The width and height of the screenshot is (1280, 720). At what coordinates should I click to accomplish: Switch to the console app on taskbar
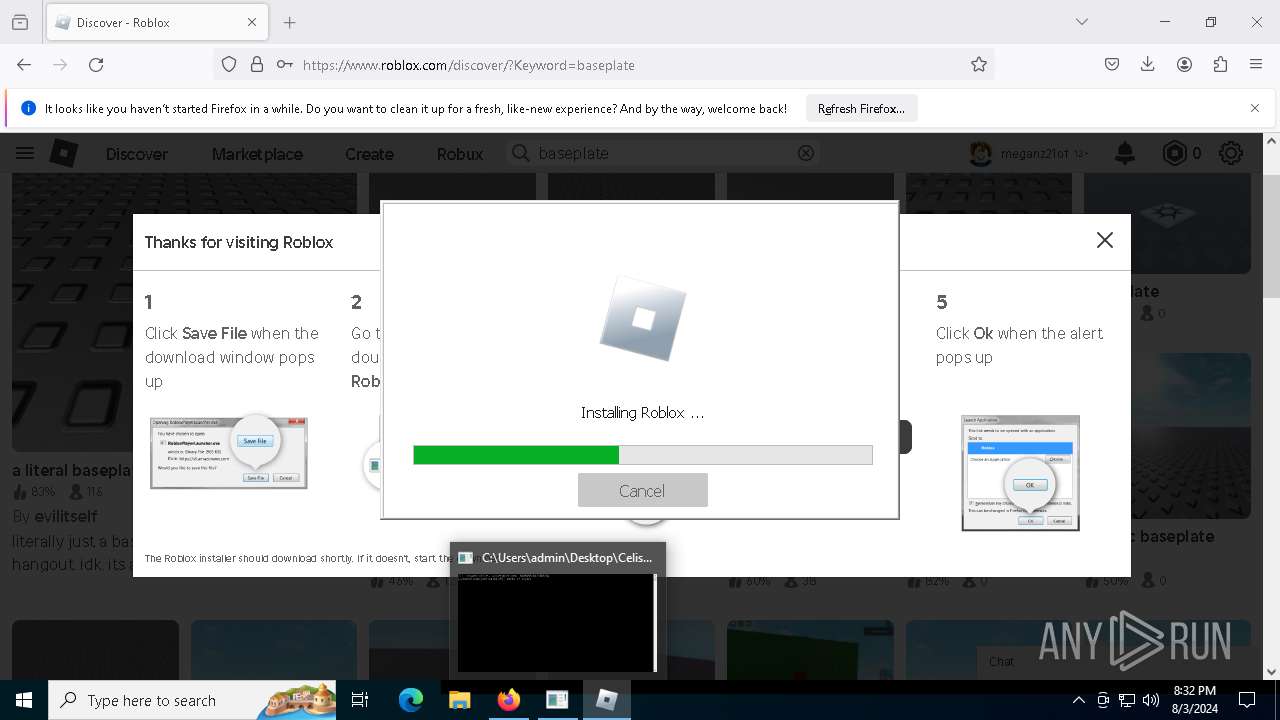tap(557, 700)
